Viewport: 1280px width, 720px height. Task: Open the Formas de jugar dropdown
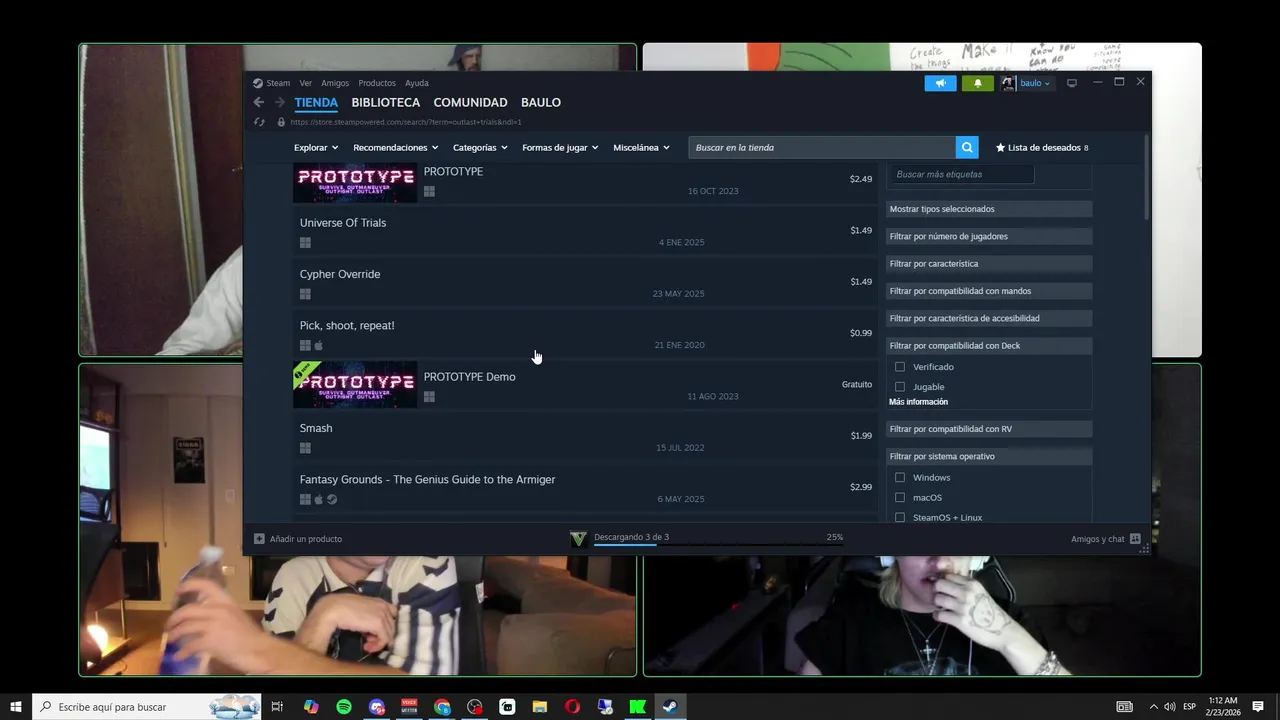560,147
